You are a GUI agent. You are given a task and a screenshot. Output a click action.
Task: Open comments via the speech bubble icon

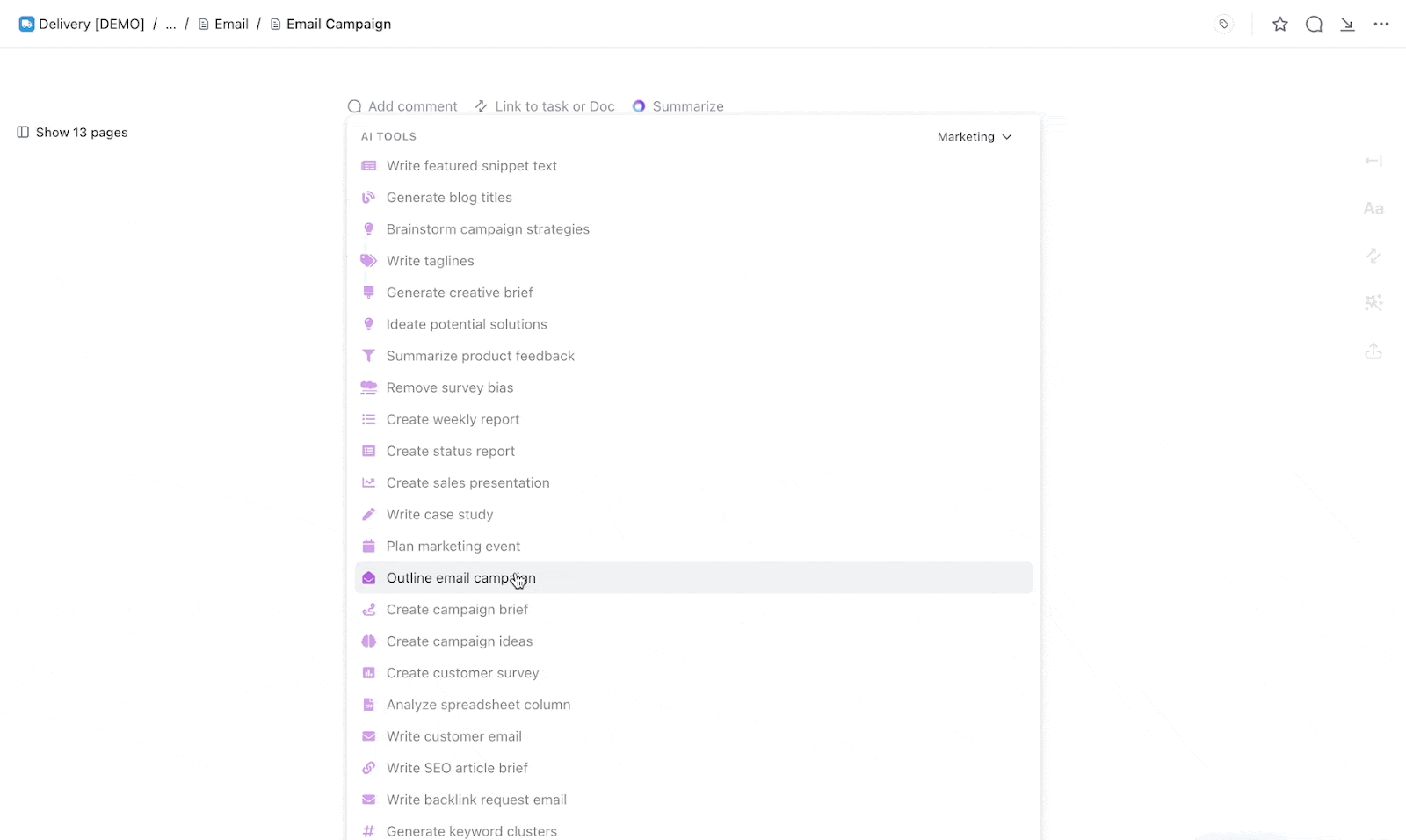[x=1315, y=24]
